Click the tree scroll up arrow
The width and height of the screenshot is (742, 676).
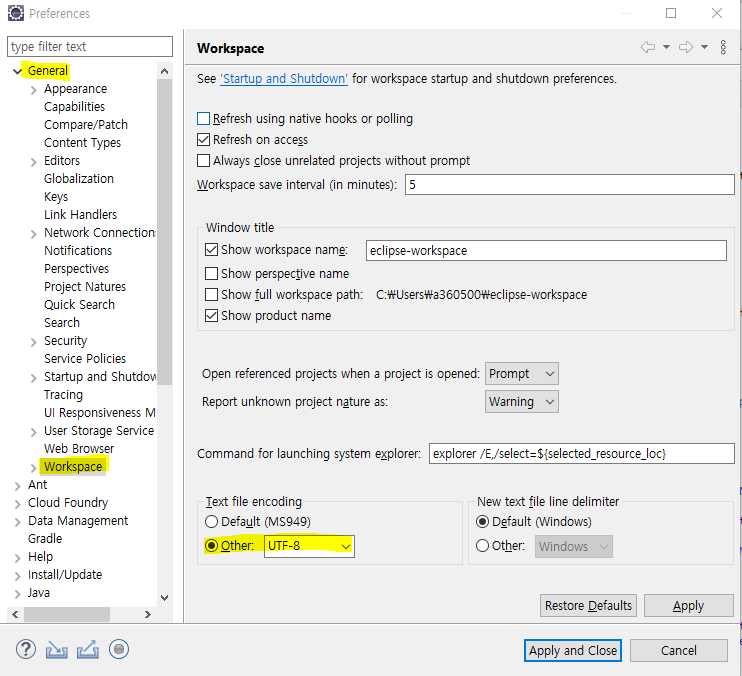point(164,71)
